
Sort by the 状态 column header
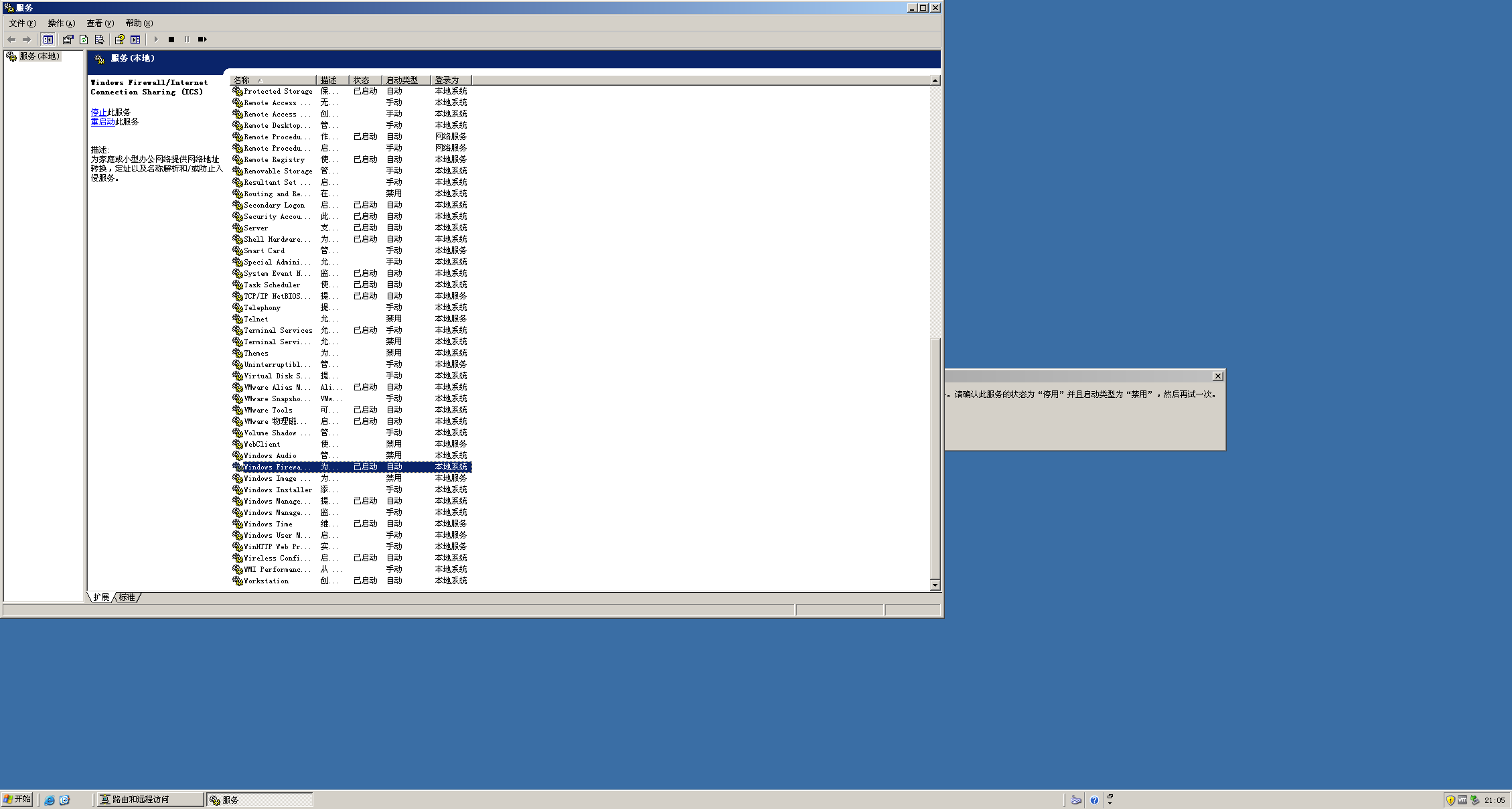click(364, 80)
